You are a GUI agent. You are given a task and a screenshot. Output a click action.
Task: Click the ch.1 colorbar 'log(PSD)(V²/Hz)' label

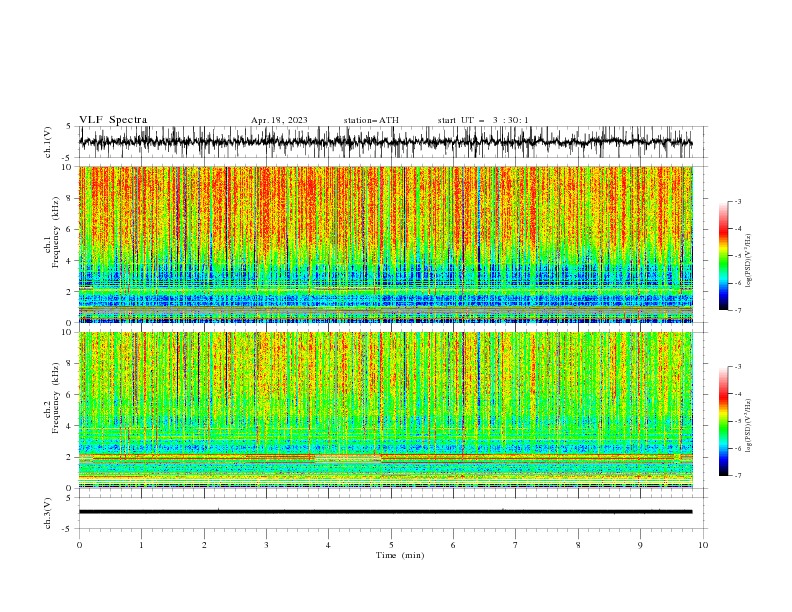748,261
